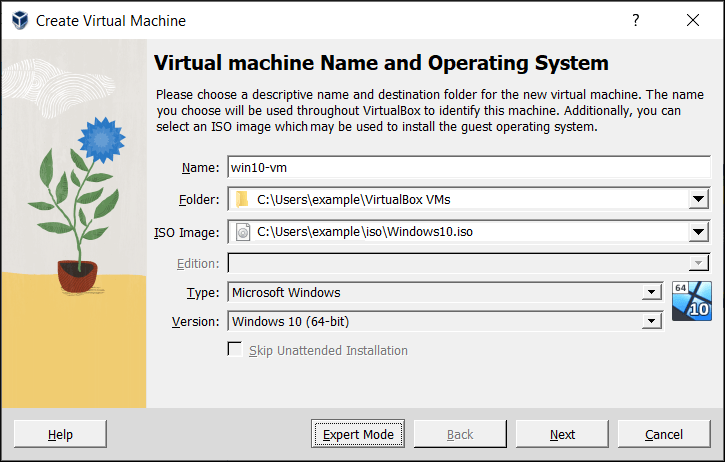Switch to Expert Mode
The width and height of the screenshot is (725, 462).
tap(358, 434)
